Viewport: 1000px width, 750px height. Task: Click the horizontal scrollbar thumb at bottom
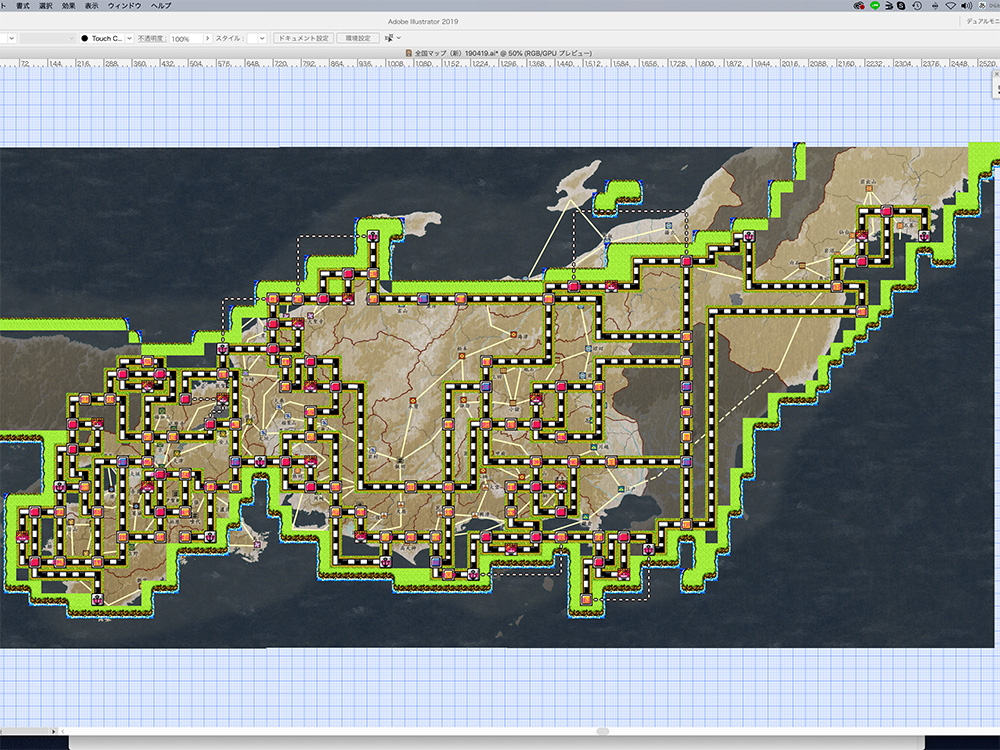click(601, 731)
